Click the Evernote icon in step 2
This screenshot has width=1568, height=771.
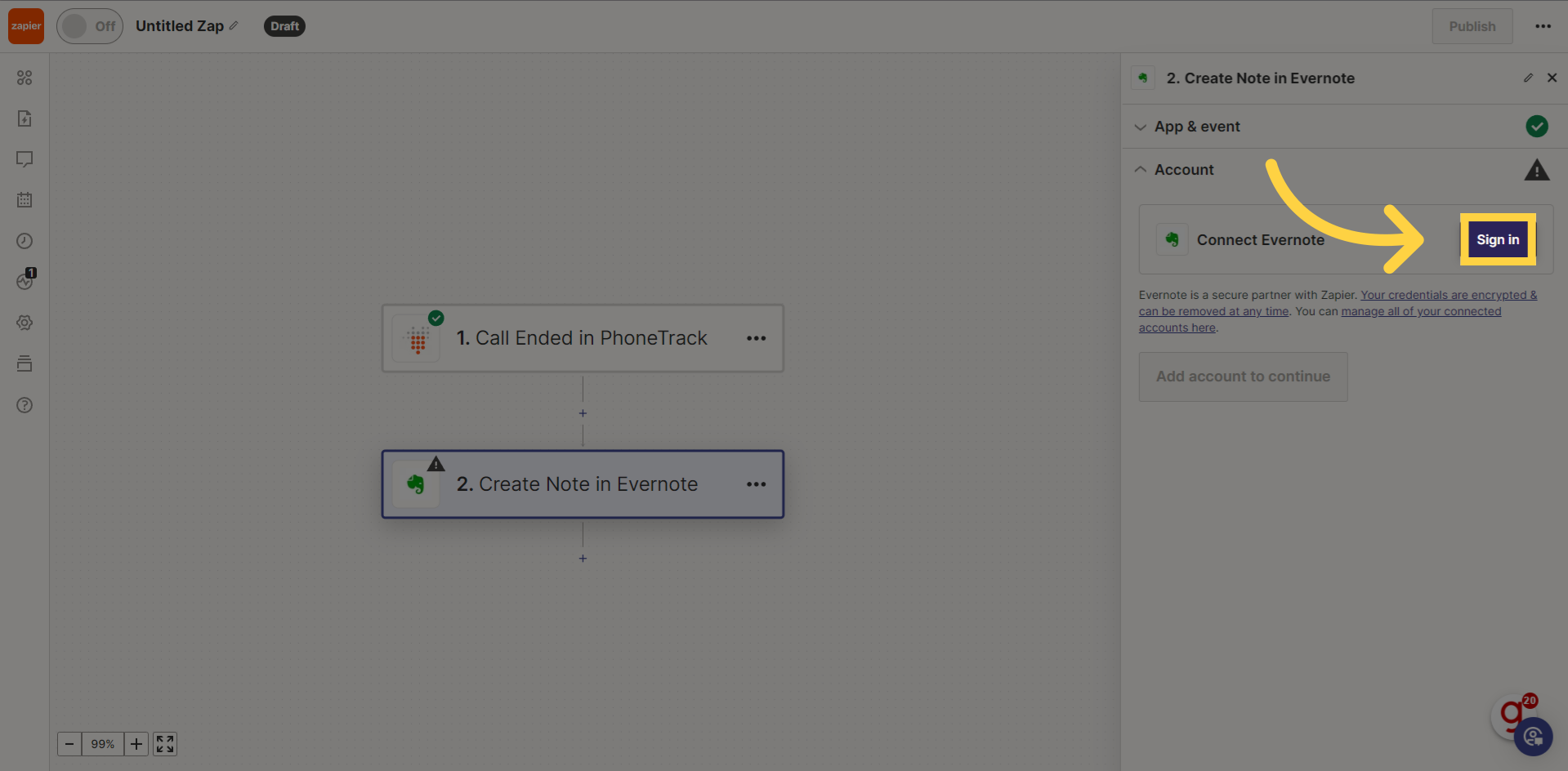pos(415,484)
